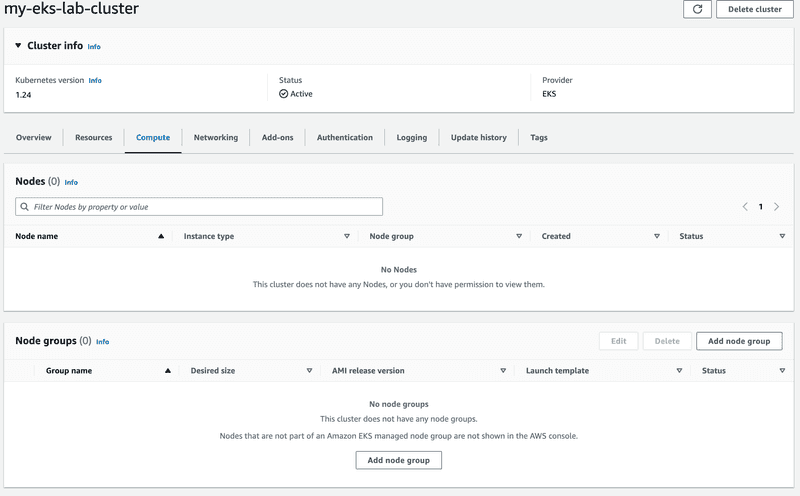The height and width of the screenshot is (496, 800).
Task: Click the Delete node group button
Action: click(x=667, y=341)
